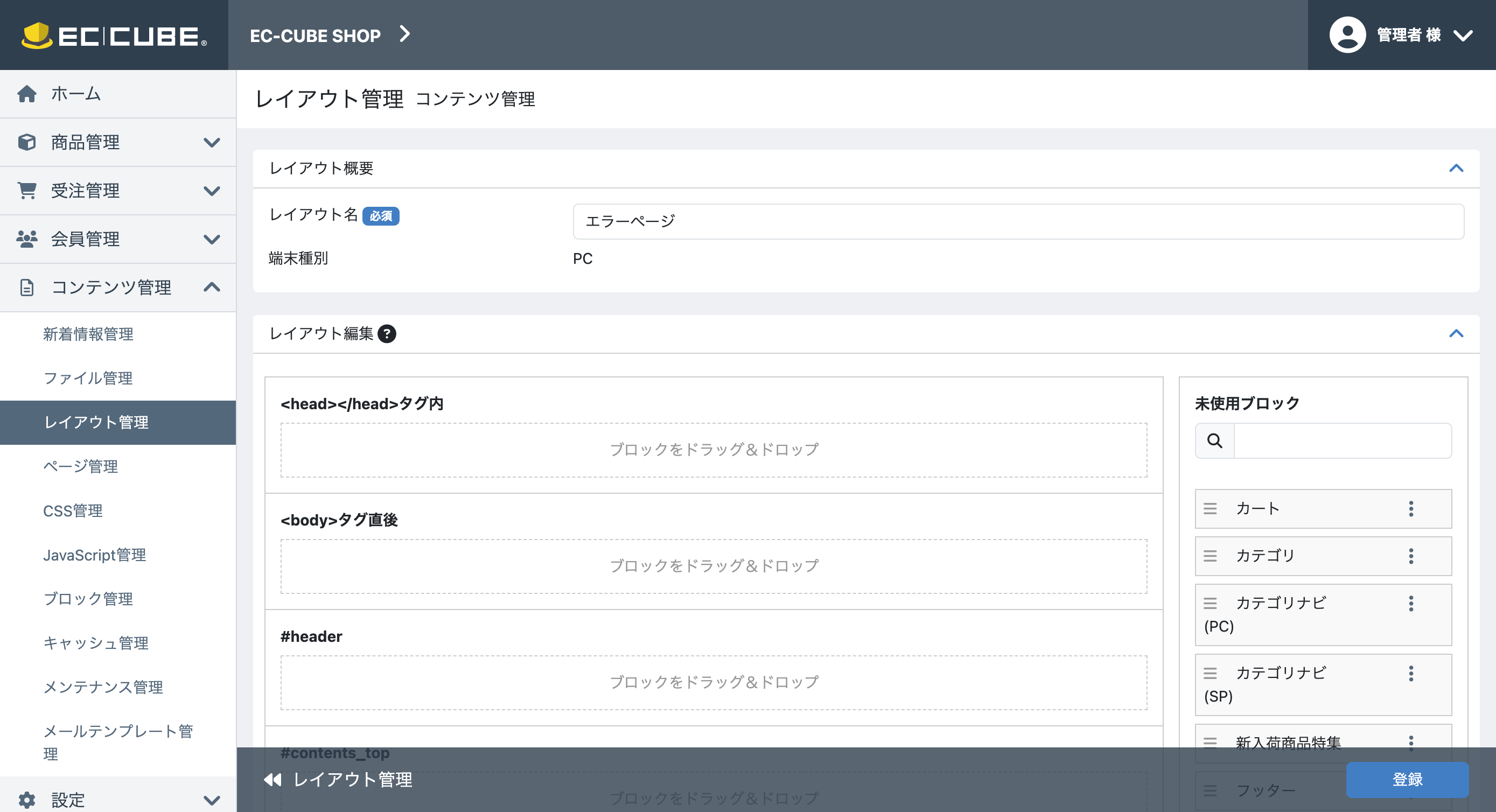Click the unused blocks search icon
1496x812 pixels.
(x=1215, y=441)
